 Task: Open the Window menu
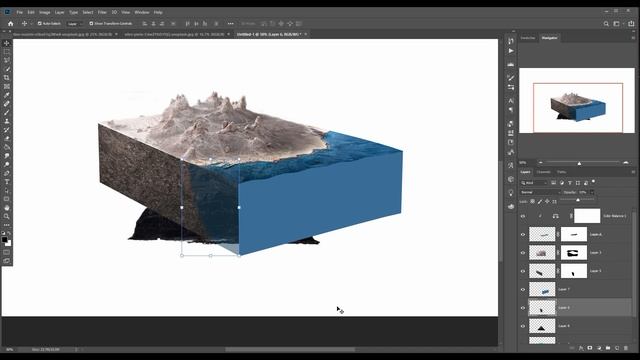click(142, 12)
